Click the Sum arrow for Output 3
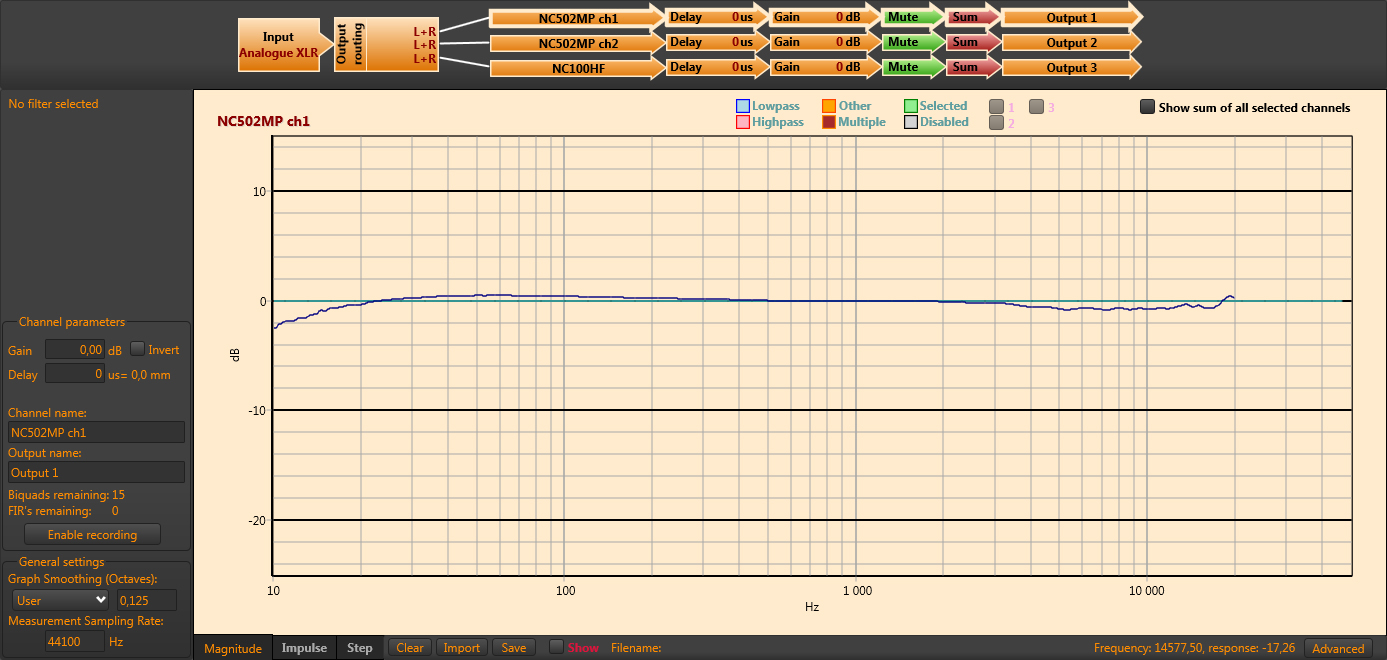 pyautogui.click(x=970, y=67)
